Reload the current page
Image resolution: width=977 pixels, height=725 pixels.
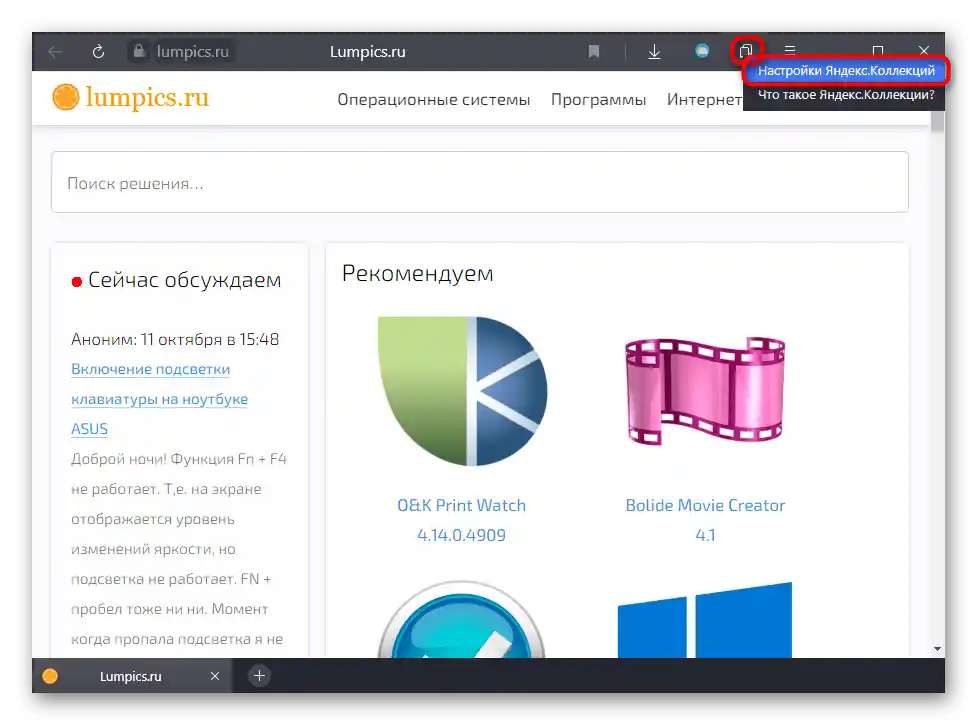(x=98, y=51)
